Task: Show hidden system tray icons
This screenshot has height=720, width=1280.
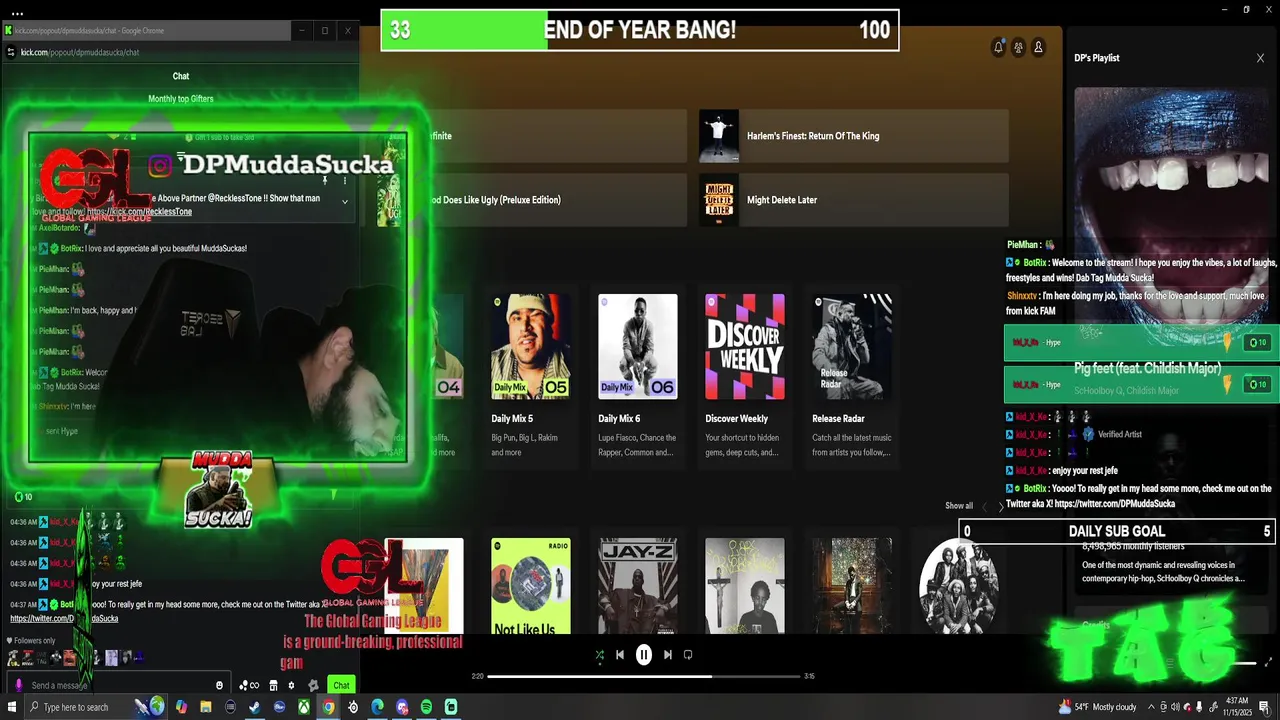Action: [1151, 707]
